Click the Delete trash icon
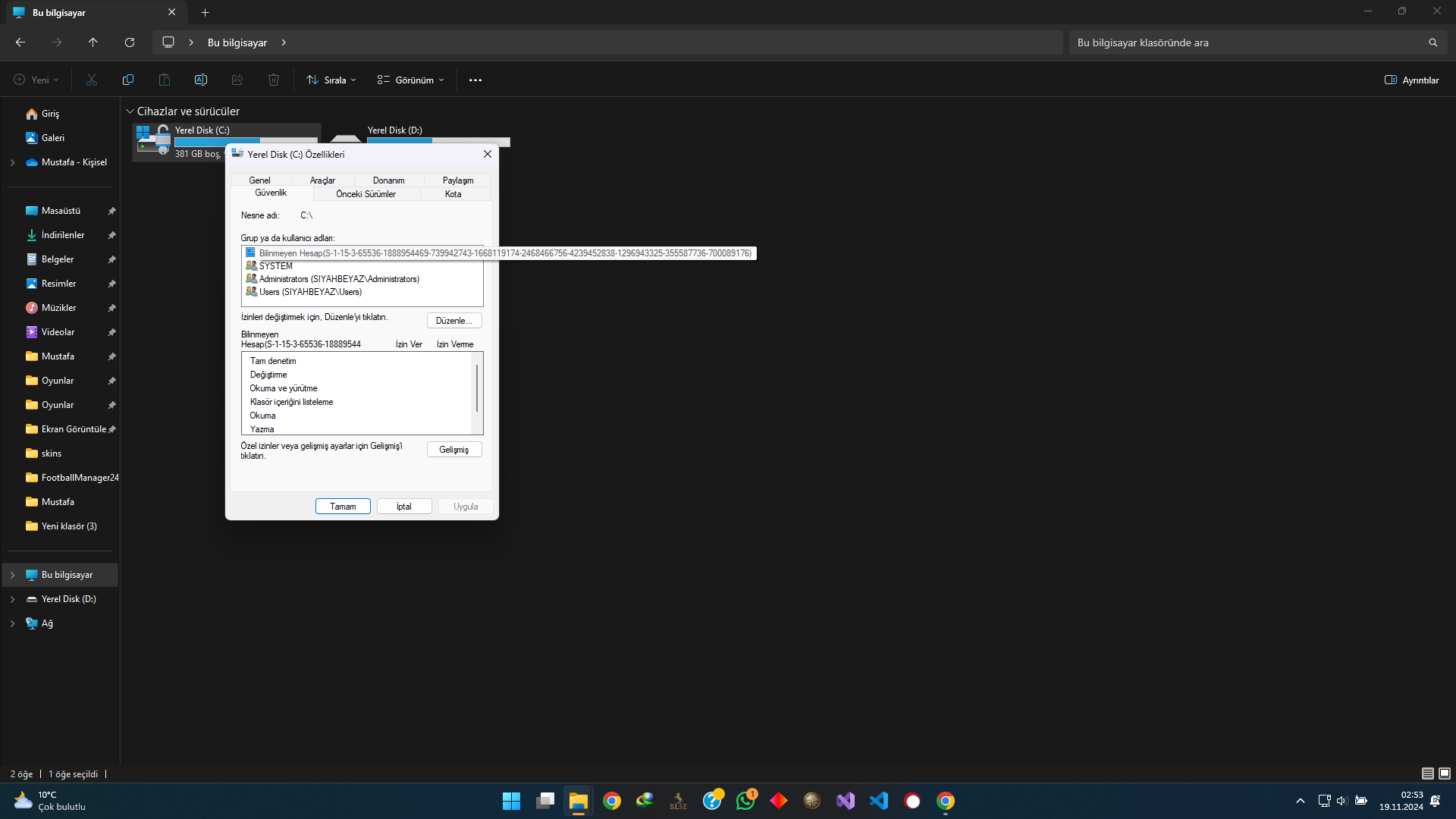The image size is (1456, 819). pos(274,80)
